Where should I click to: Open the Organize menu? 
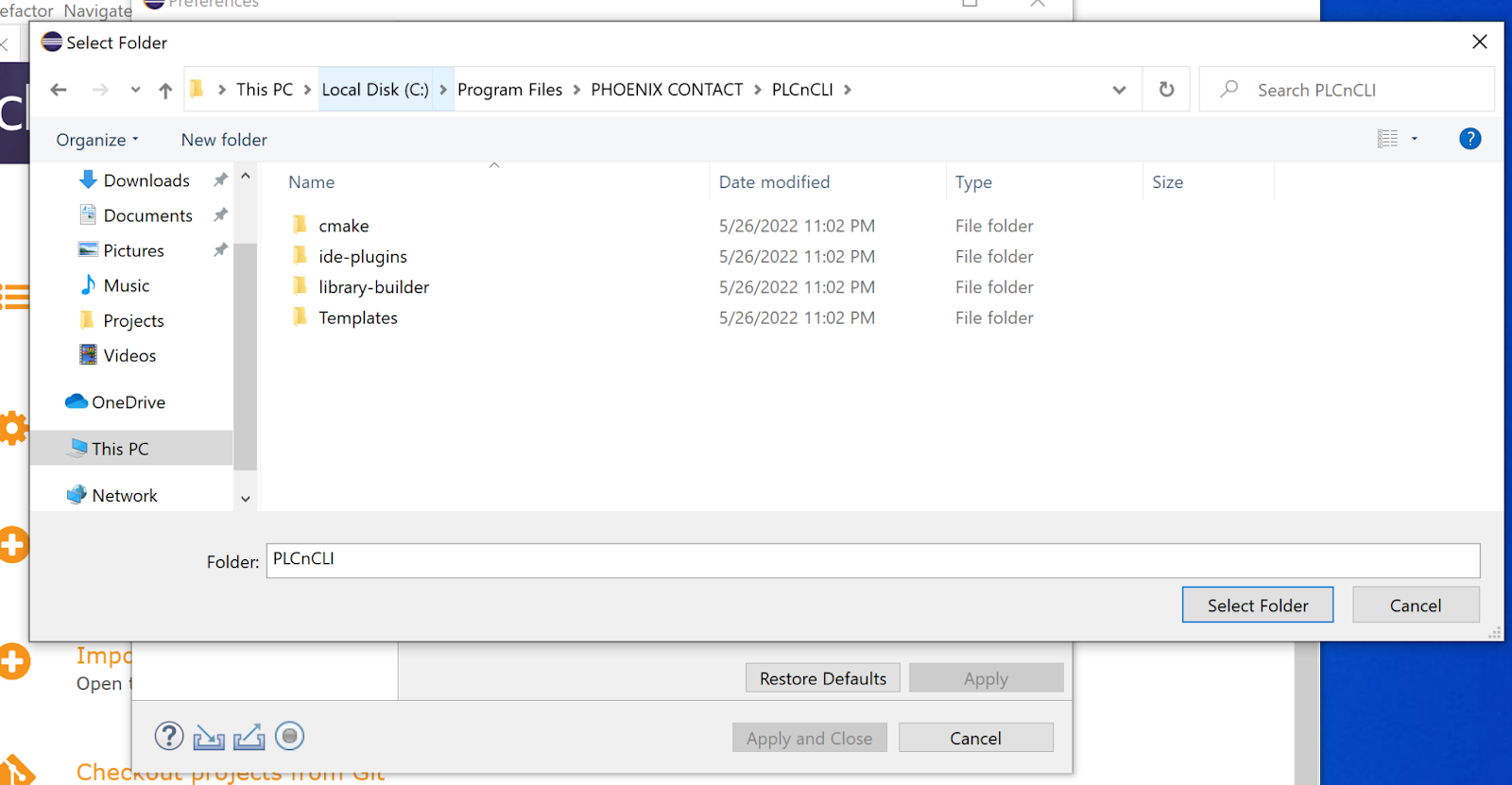click(x=97, y=140)
